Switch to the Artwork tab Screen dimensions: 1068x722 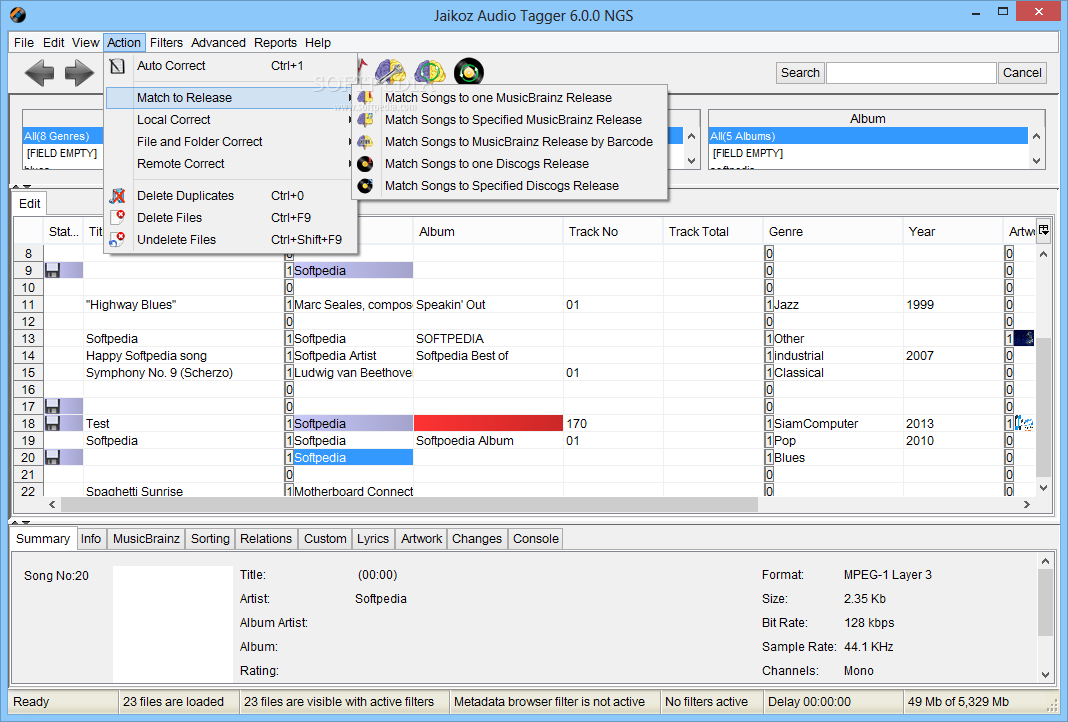[422, 539]
